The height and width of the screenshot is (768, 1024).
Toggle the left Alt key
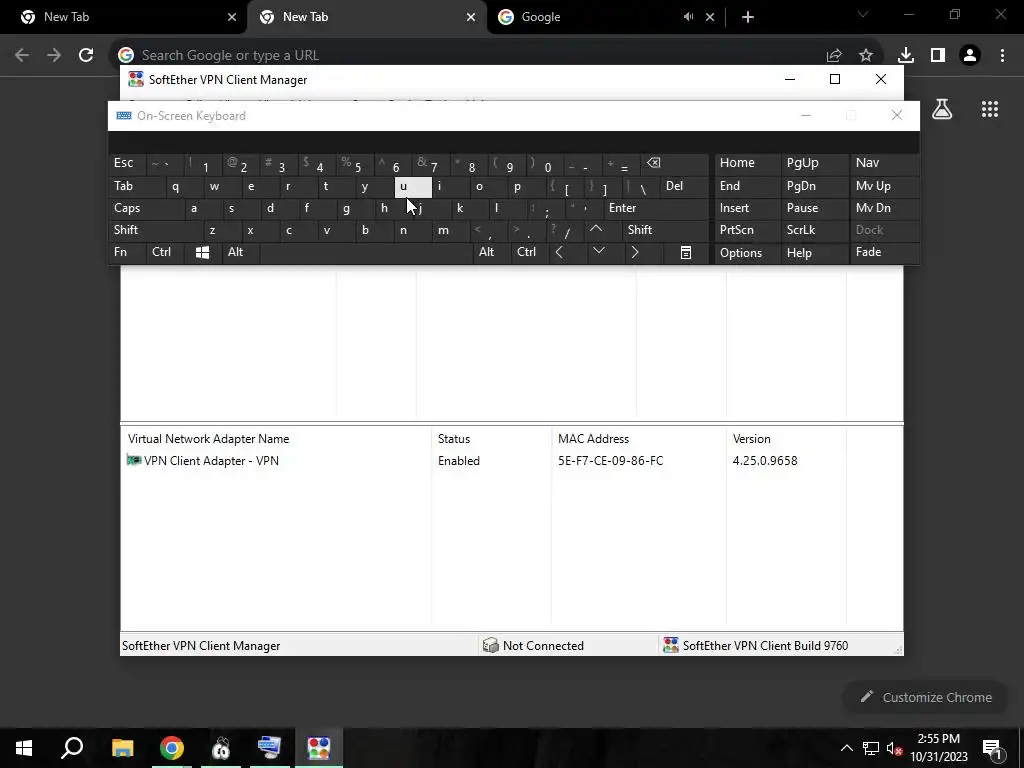239,252
